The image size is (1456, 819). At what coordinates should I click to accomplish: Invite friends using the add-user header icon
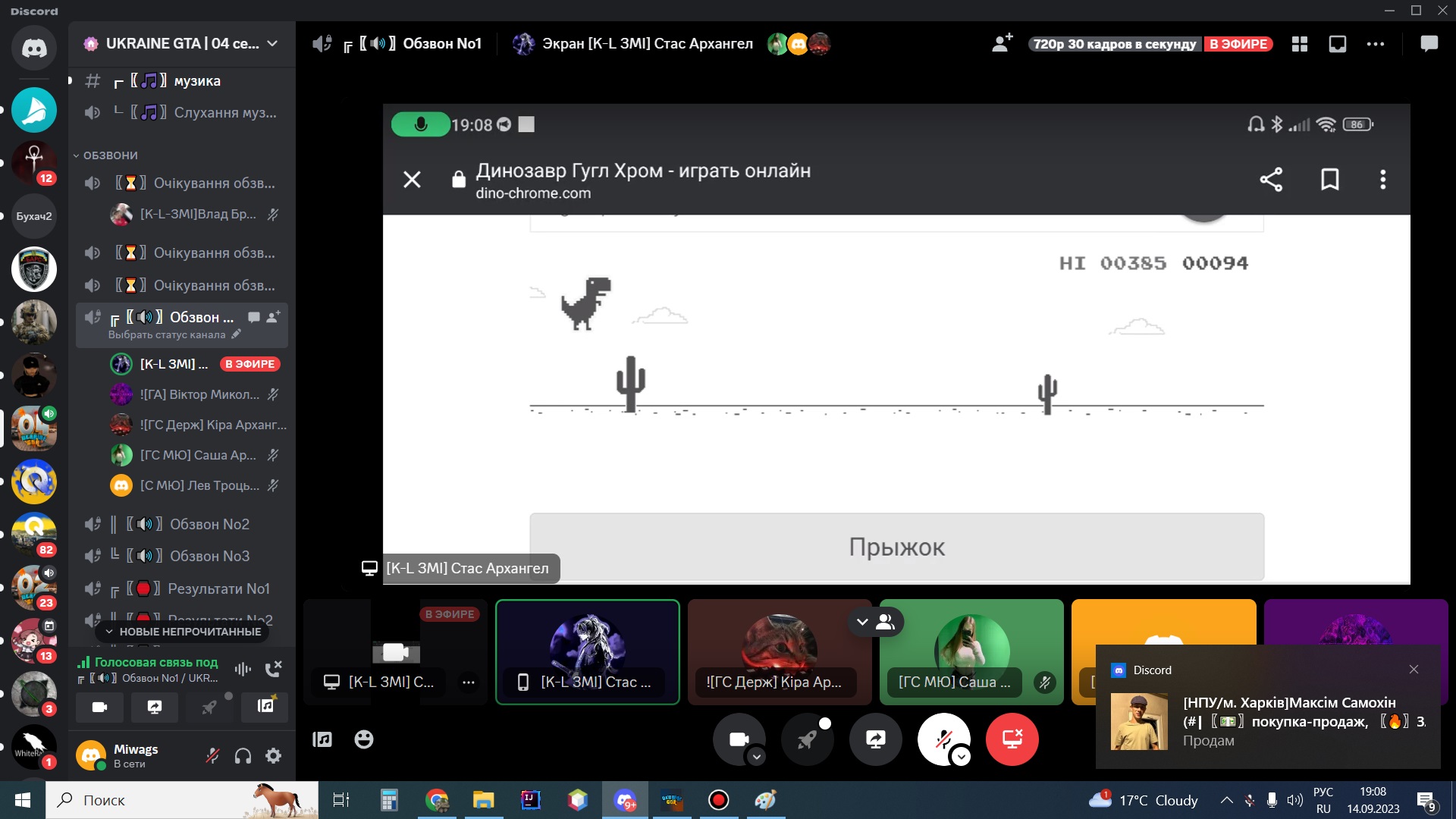[1002, 43]
